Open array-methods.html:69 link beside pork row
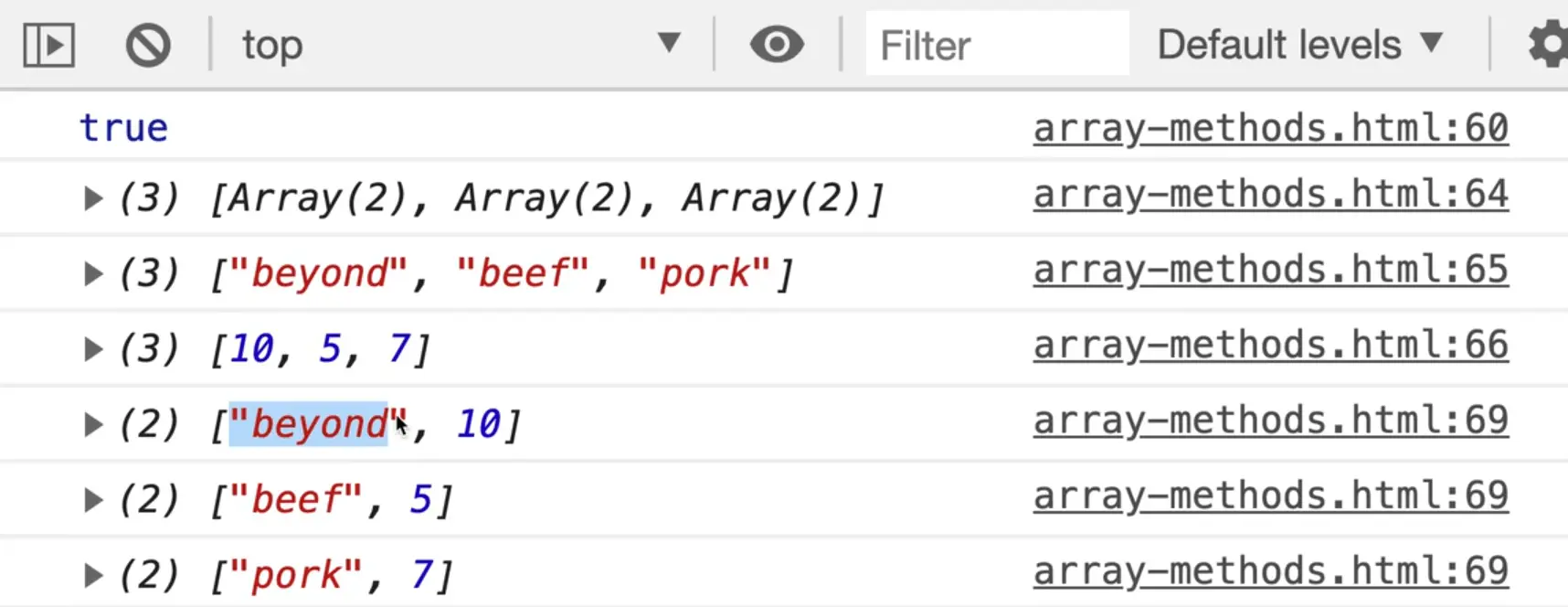1568x607 pixels. (x=1270, y=571)
